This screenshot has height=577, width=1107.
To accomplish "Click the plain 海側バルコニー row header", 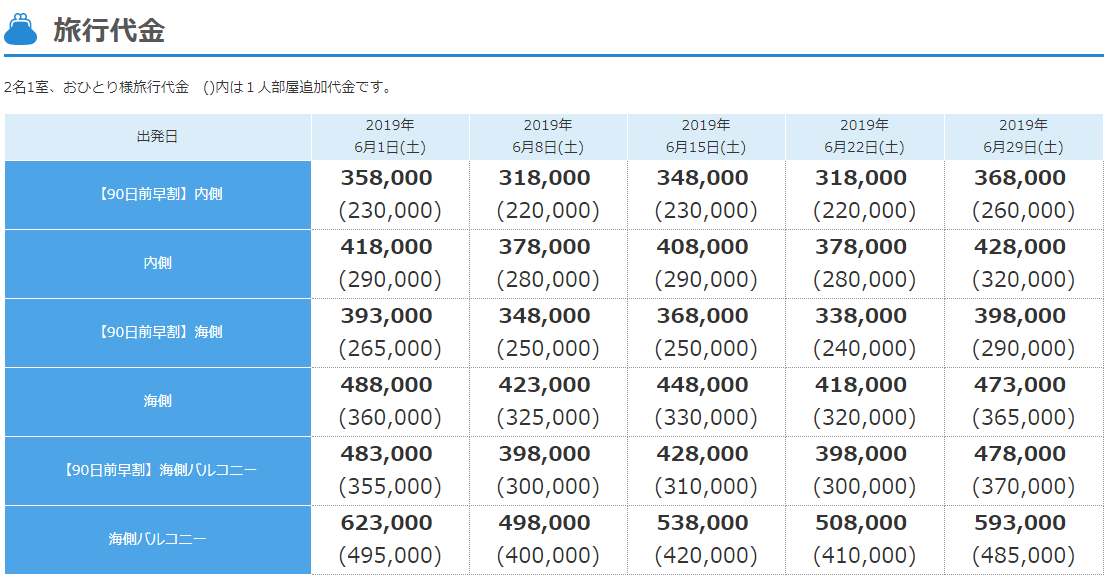I will pyautogui.click(x=157, y=540).
